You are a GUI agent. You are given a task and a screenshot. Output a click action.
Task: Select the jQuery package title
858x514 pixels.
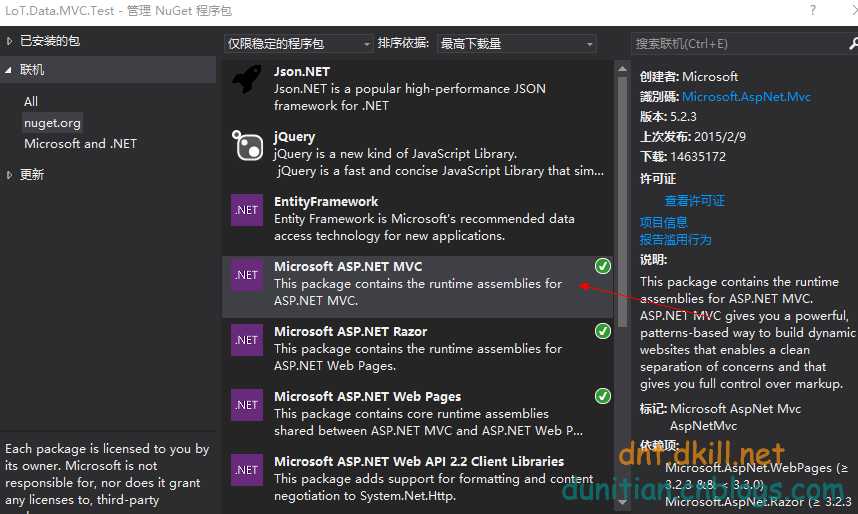click(x=294, y=137)
